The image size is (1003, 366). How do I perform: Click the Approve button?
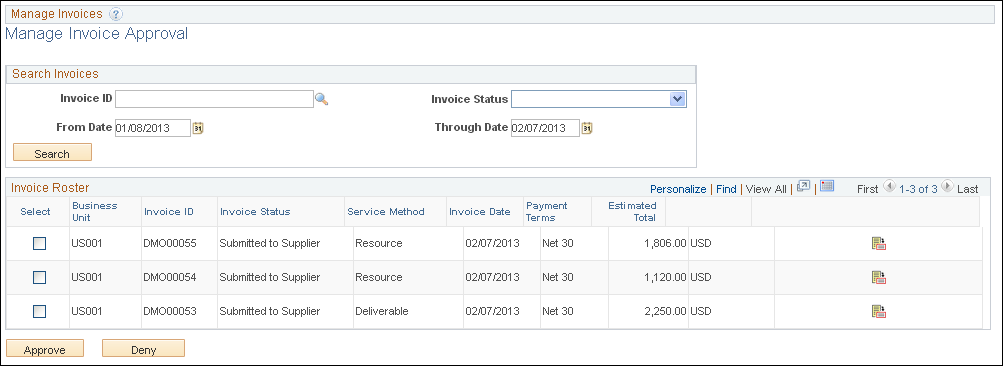45,349
